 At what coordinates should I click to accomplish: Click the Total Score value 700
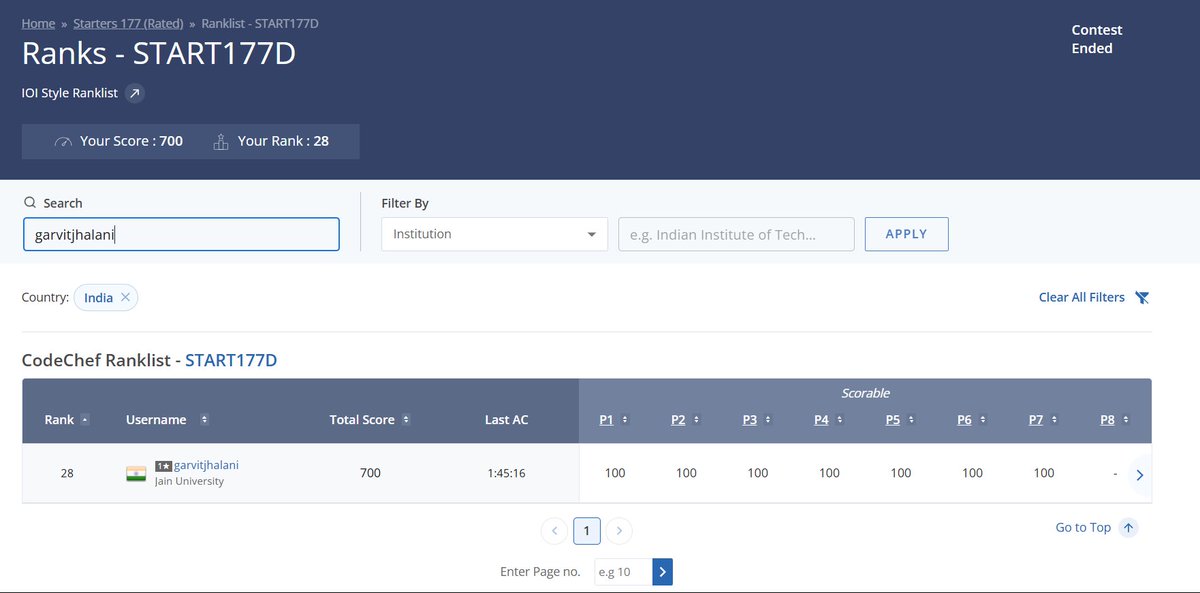tap(370, 473)
